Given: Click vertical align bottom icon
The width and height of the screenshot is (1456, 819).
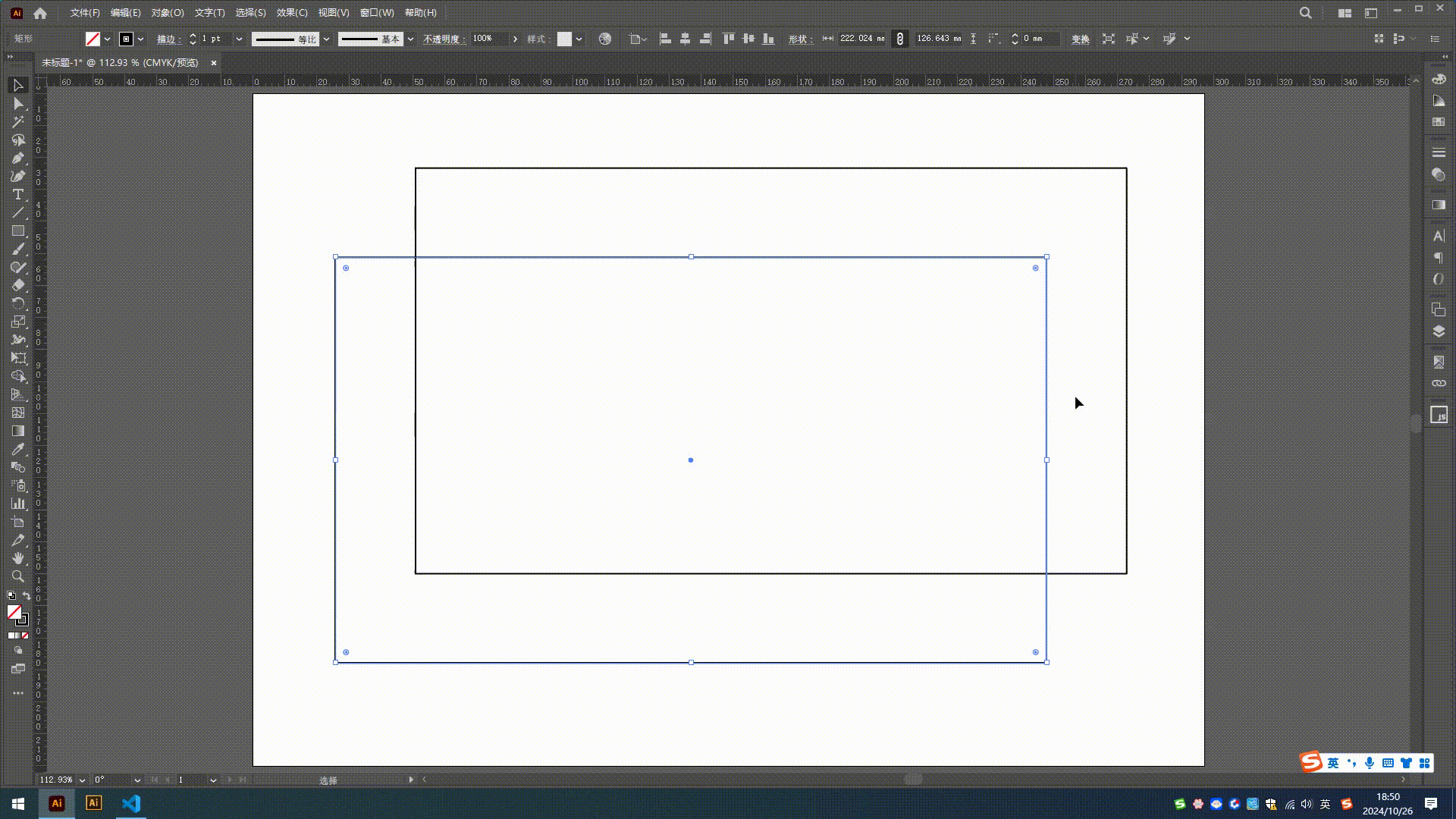Looking at the screenshot, I should click(x=768, y=39).
